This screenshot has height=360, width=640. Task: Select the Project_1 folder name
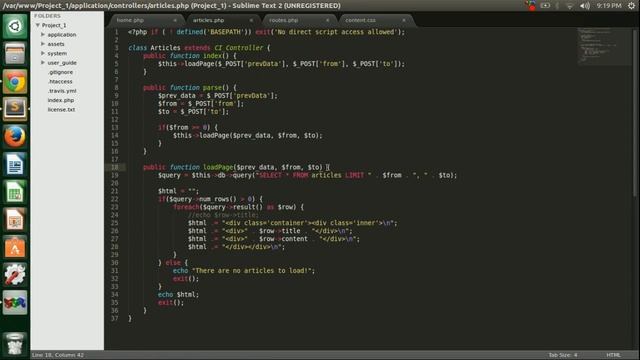[x=54, y=25]
